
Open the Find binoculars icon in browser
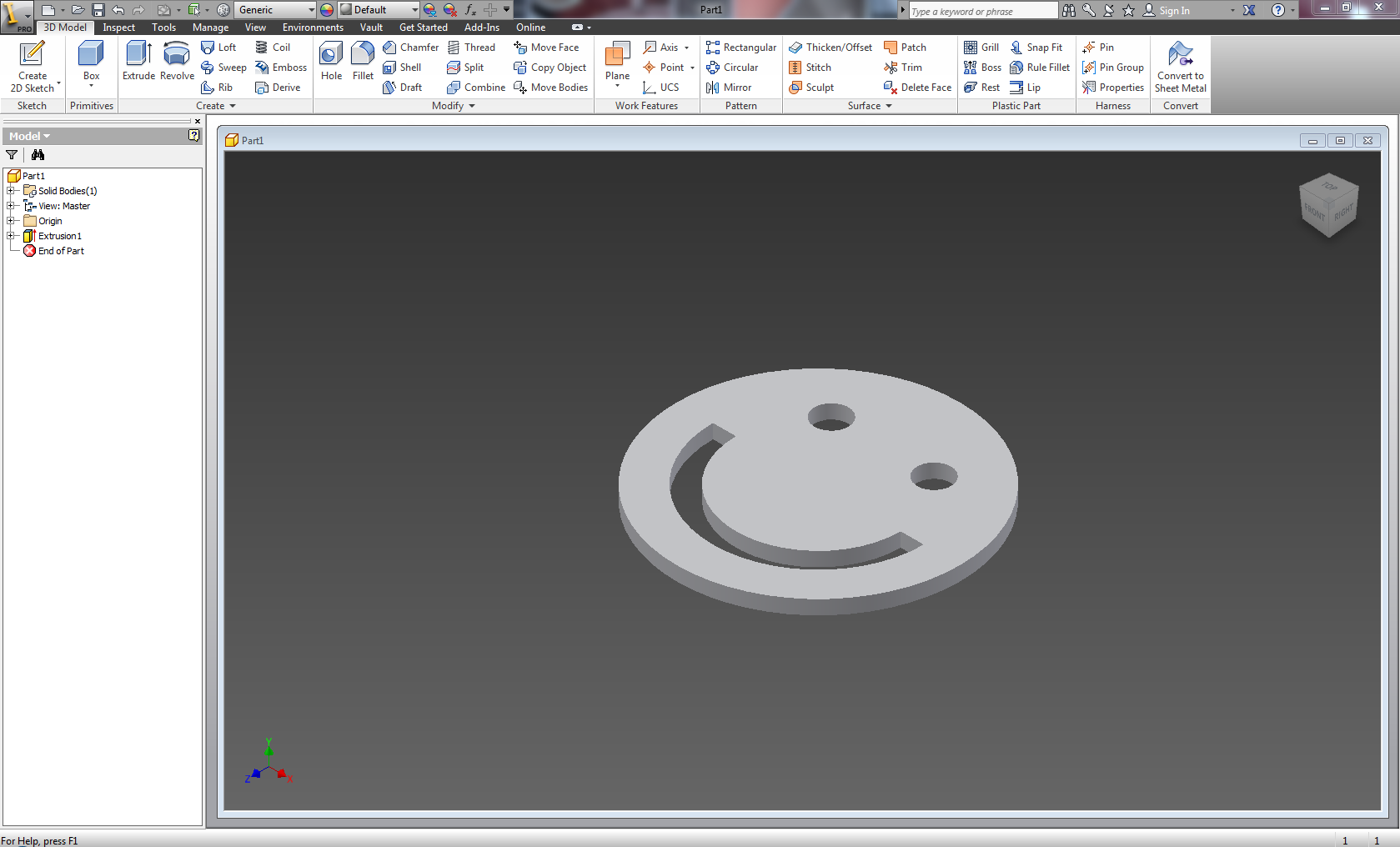pyautogui.click(x=38, y=155)
